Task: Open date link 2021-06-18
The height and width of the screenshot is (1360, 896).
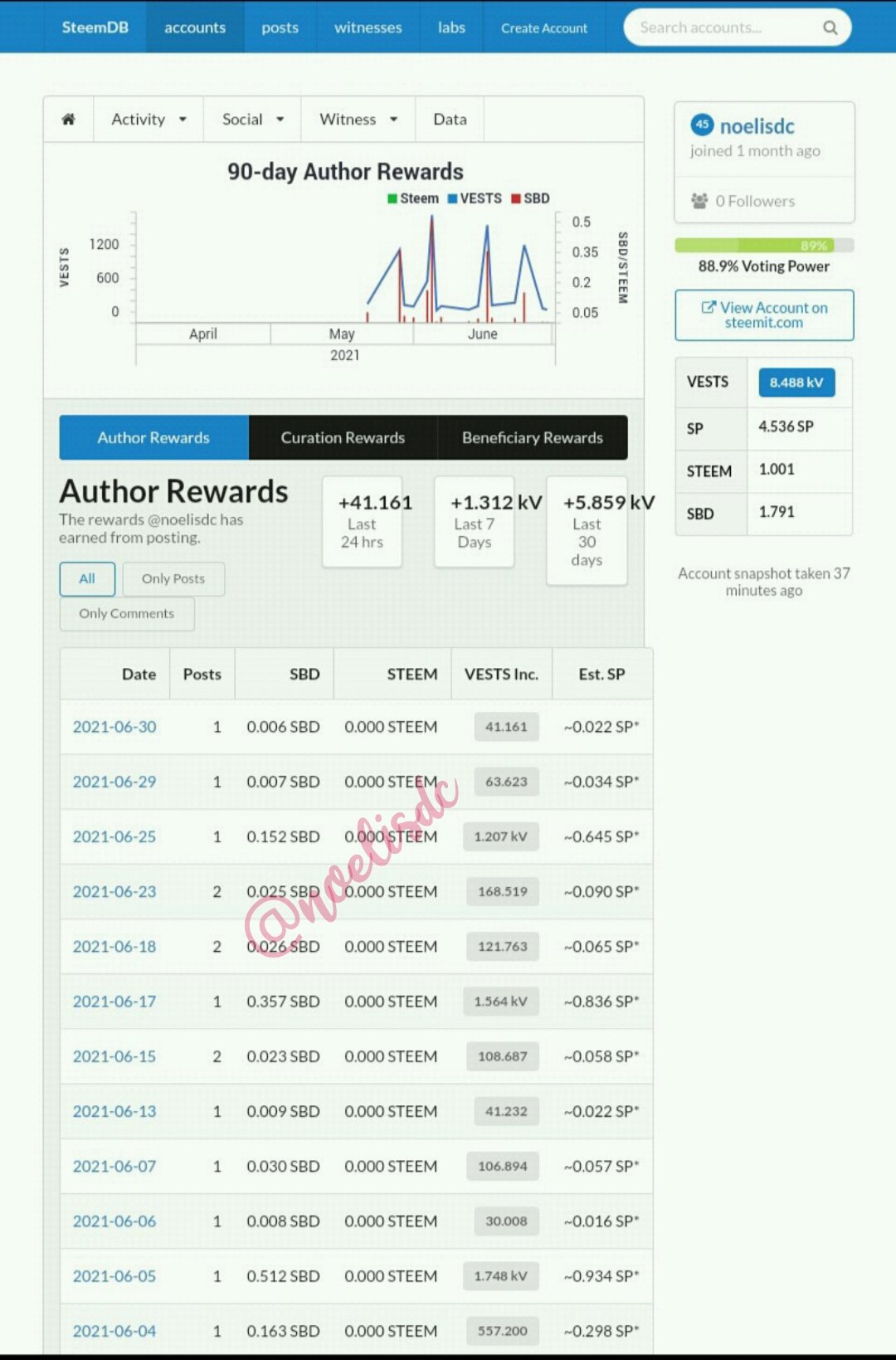Action: (x=114, y=947)
